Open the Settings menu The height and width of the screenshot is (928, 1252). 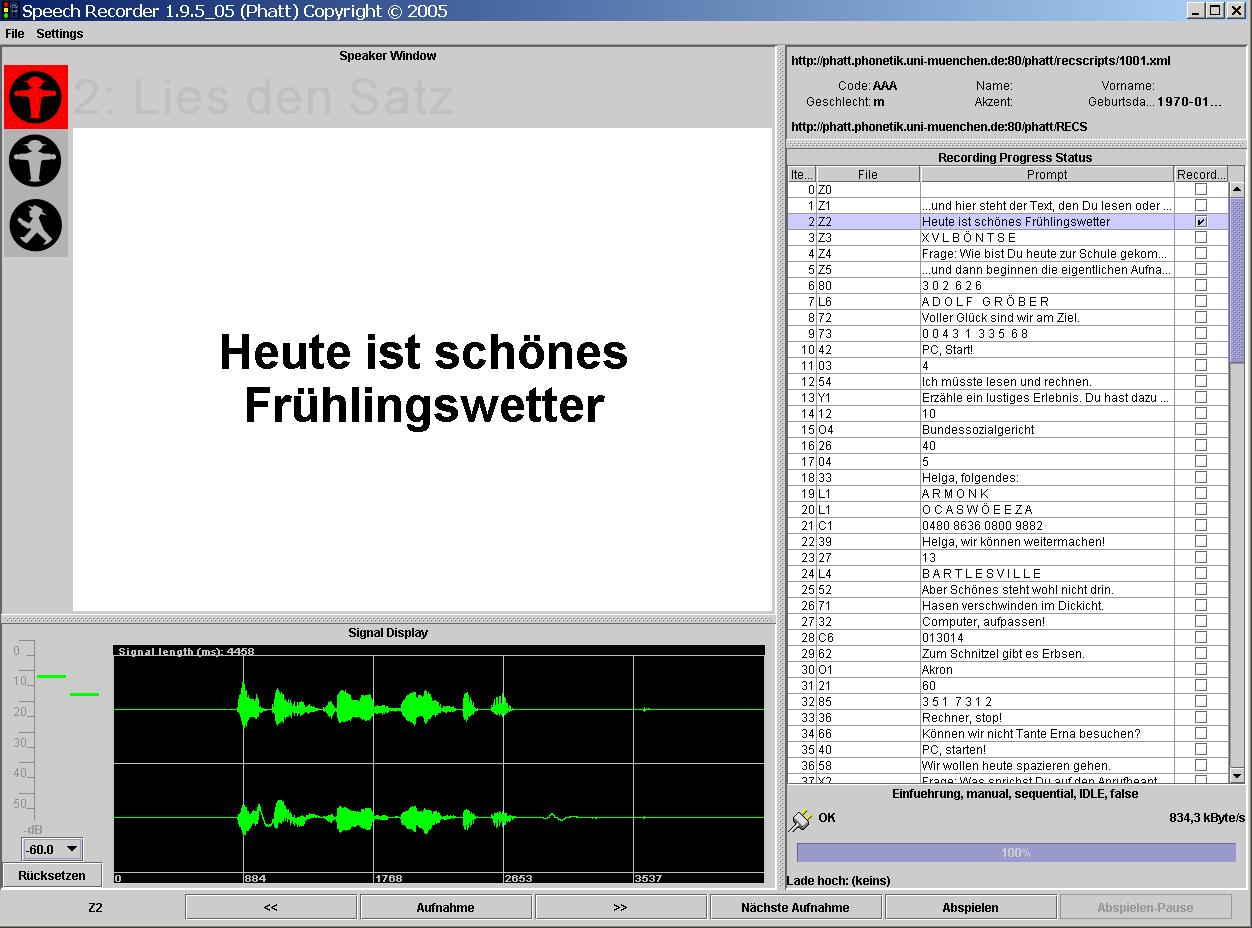pyautogui.click(x=59, y=33)
